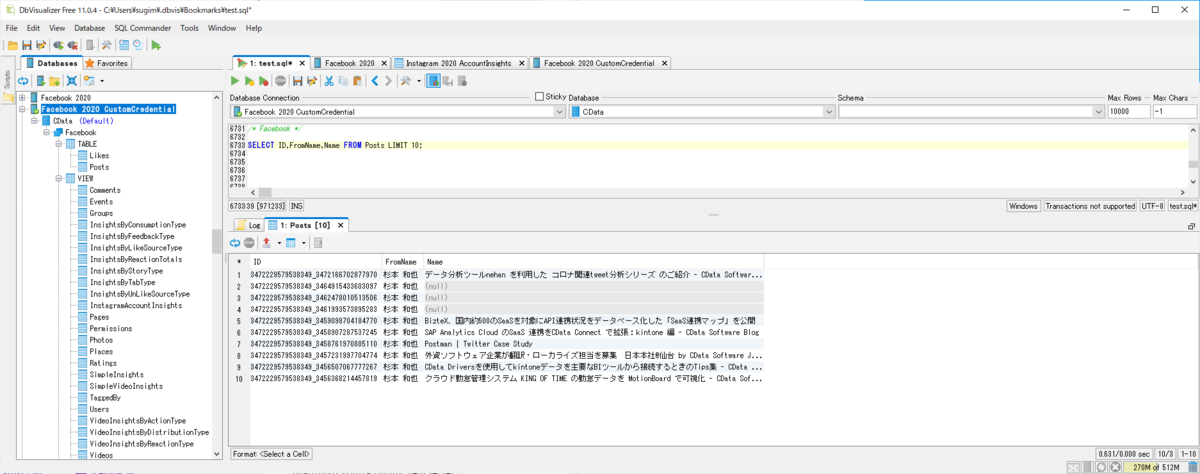This screenshot has height=474, width=1200.
Task: Collapse the Facebook 2020 CustomCredential node
Action: 21,109
